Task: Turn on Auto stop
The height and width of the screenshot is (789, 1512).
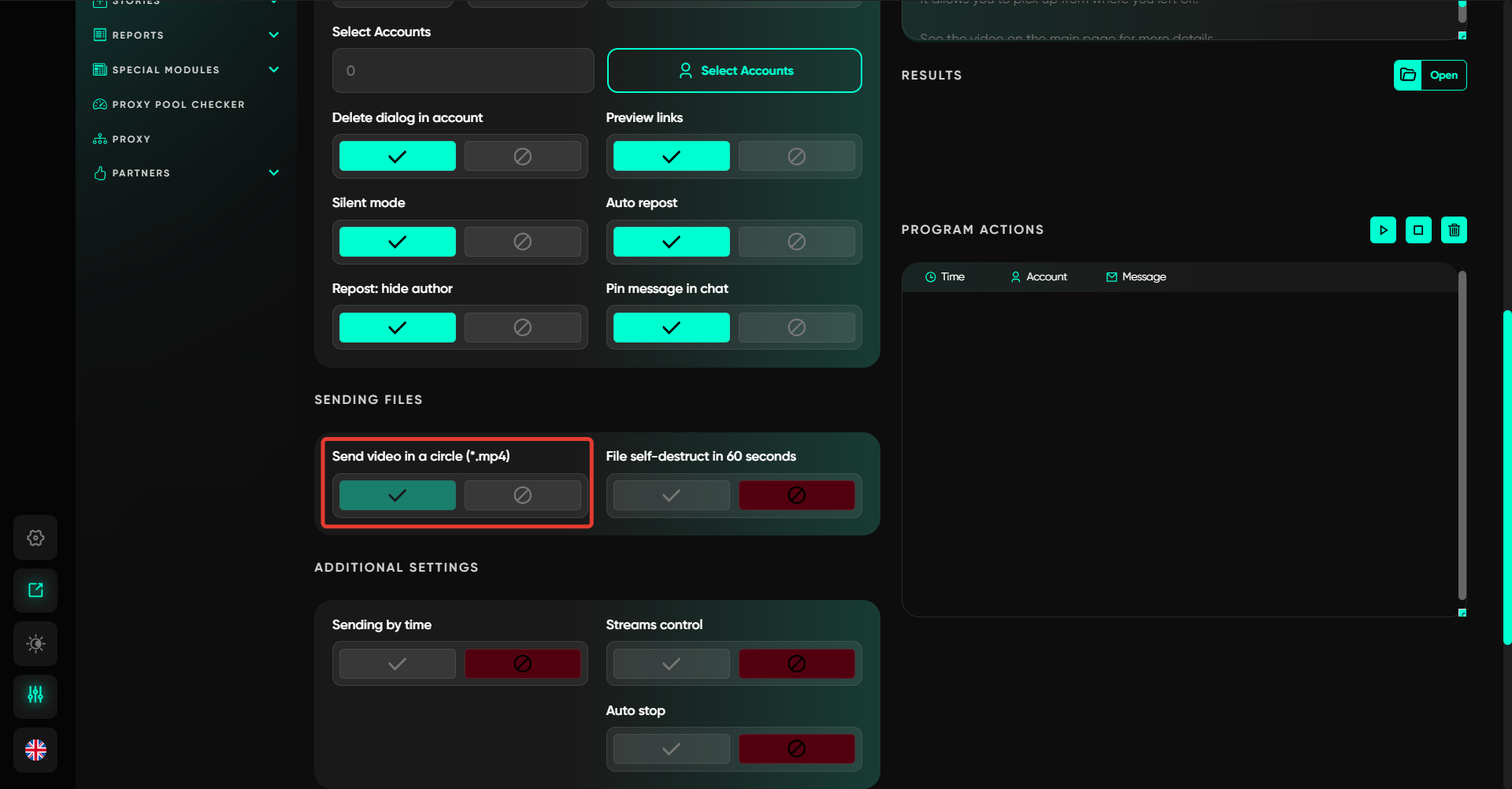Action: (671, 749)
